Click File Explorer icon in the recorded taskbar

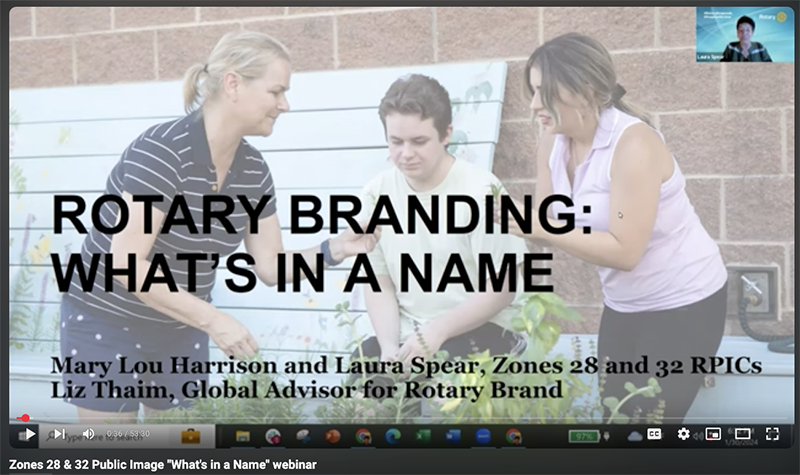click(242, 436)
